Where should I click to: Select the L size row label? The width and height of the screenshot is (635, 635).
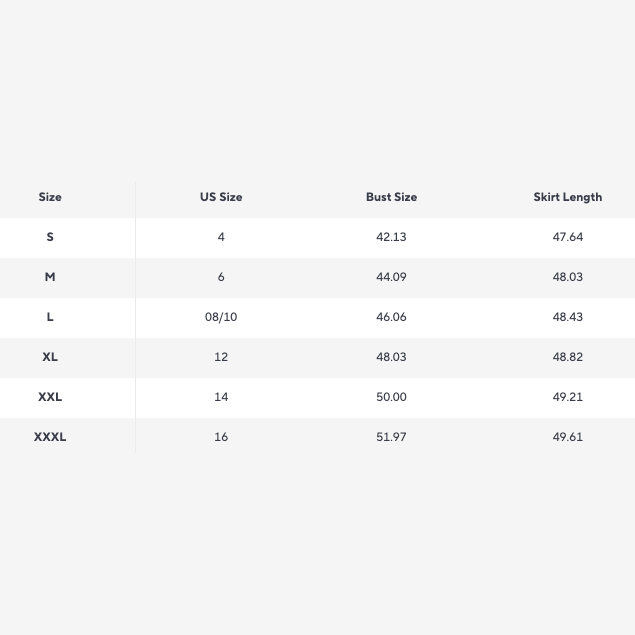point(50,317)
